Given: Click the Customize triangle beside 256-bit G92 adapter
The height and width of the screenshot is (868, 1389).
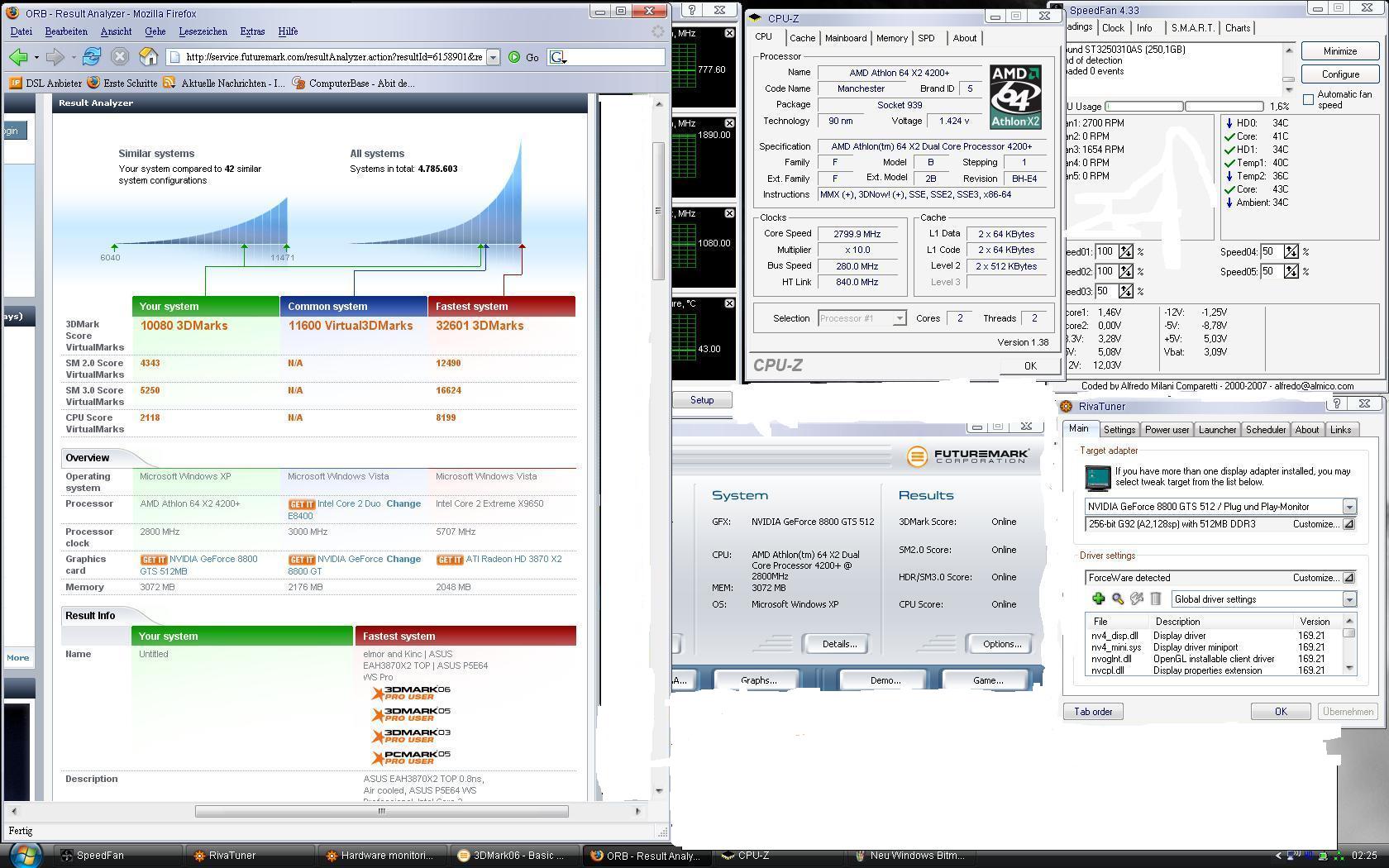Looking at the screenshot, I should pos(1348,524).
